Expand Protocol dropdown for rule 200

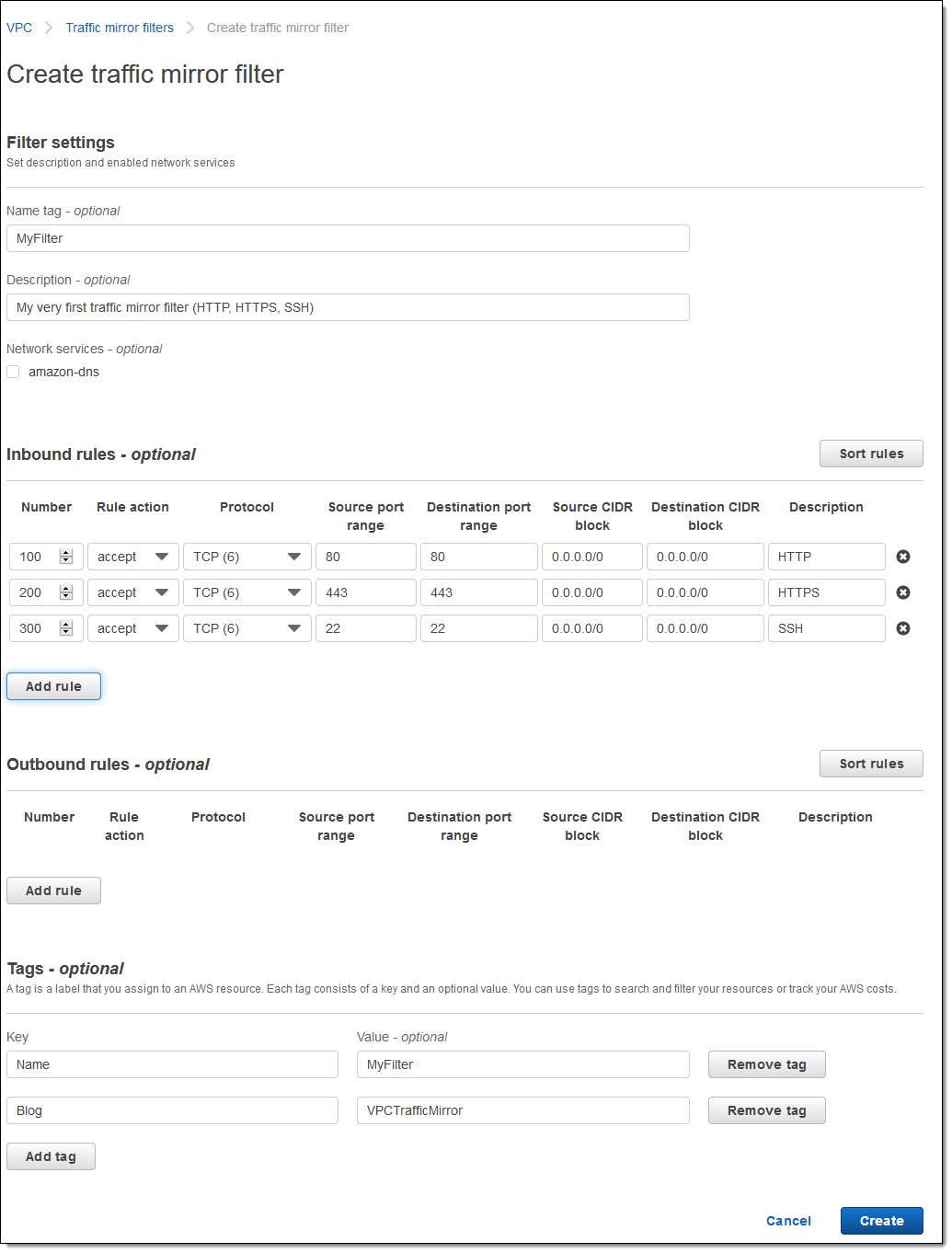click(247, 592)
